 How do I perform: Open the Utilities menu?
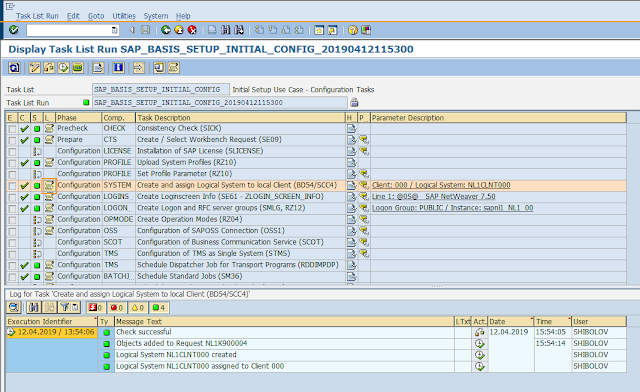[124, 16]
